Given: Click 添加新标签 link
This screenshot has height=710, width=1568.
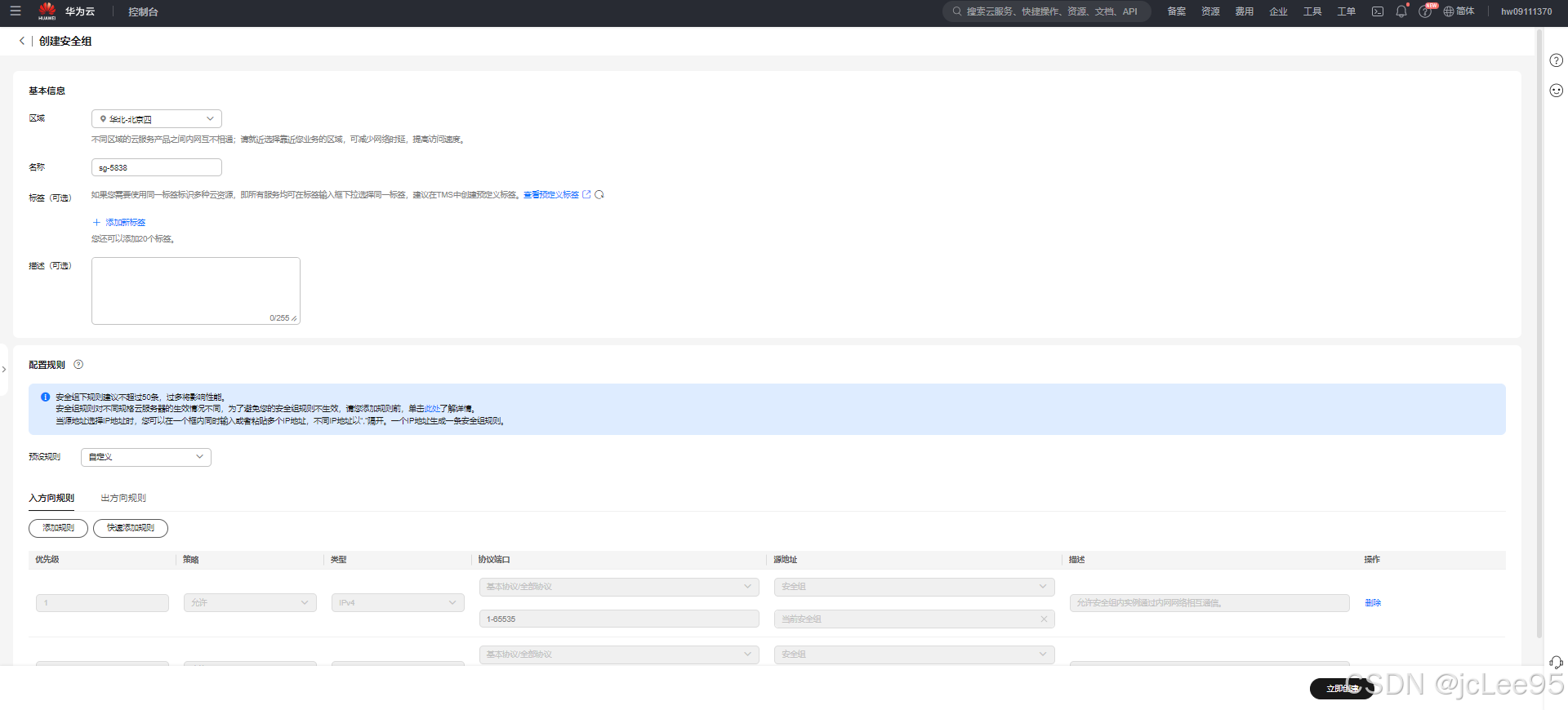Looking at the screenshot, I should (125, 223).
